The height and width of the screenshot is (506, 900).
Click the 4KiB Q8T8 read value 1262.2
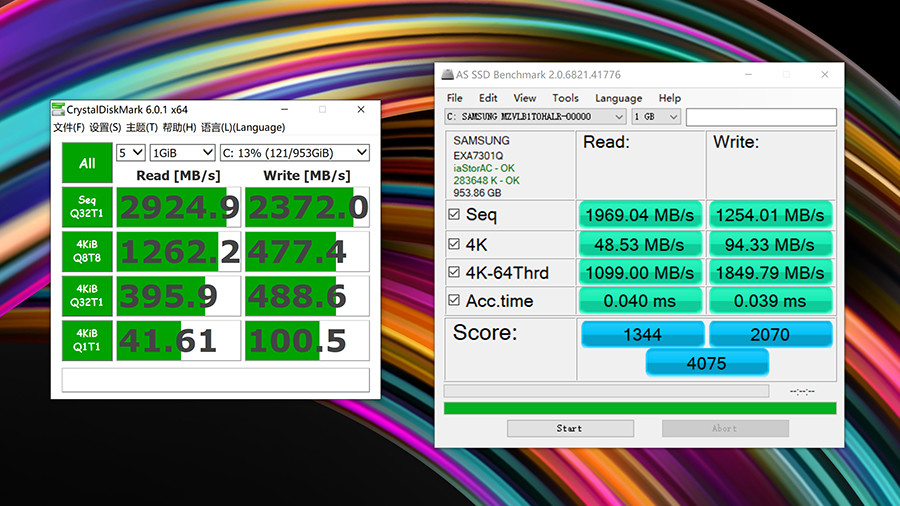[x=179, y=252]
